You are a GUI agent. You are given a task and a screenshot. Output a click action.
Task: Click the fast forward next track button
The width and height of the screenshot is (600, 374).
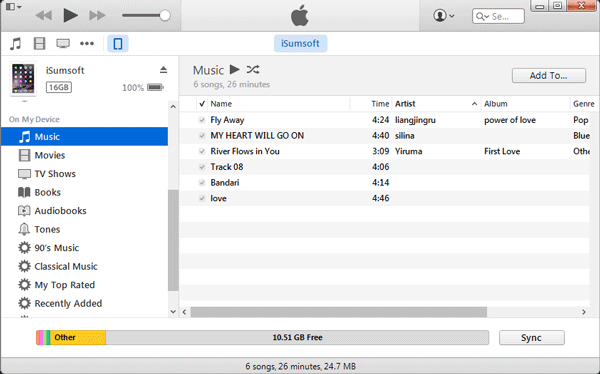click(x=97, y=16)
